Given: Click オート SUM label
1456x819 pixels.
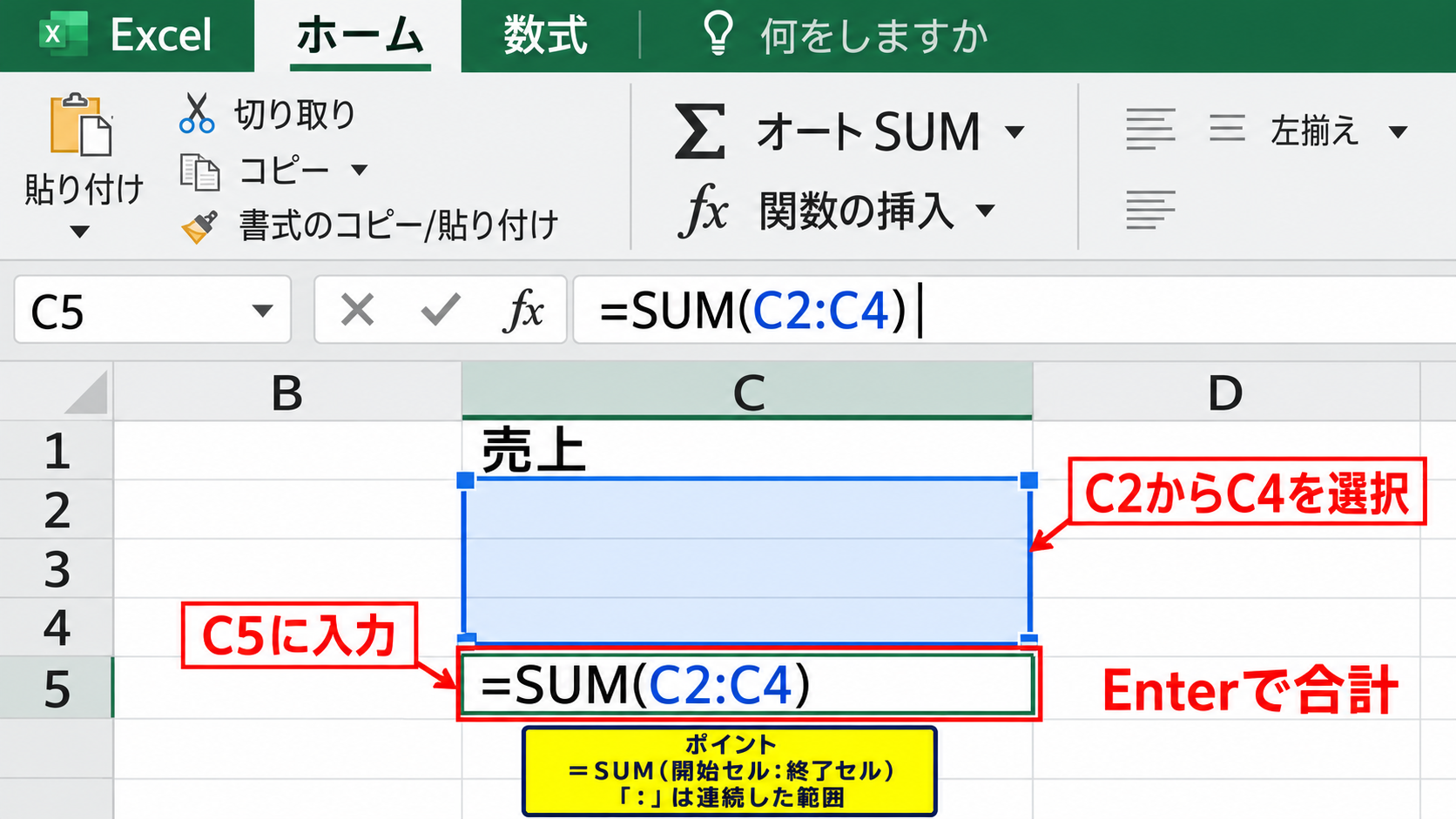Looking at the screenshot, I should [868, 132].
